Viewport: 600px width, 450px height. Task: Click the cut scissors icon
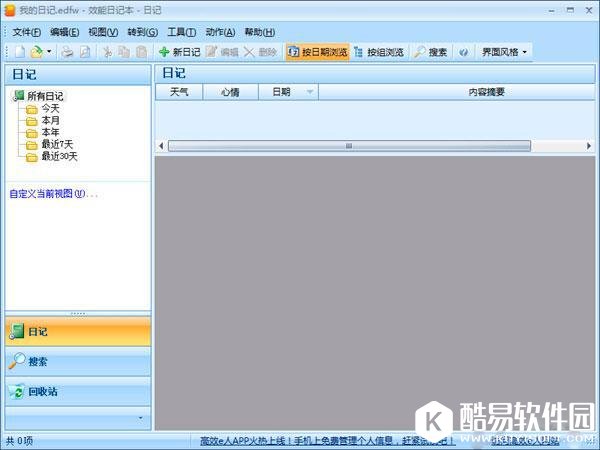point(108,52)
